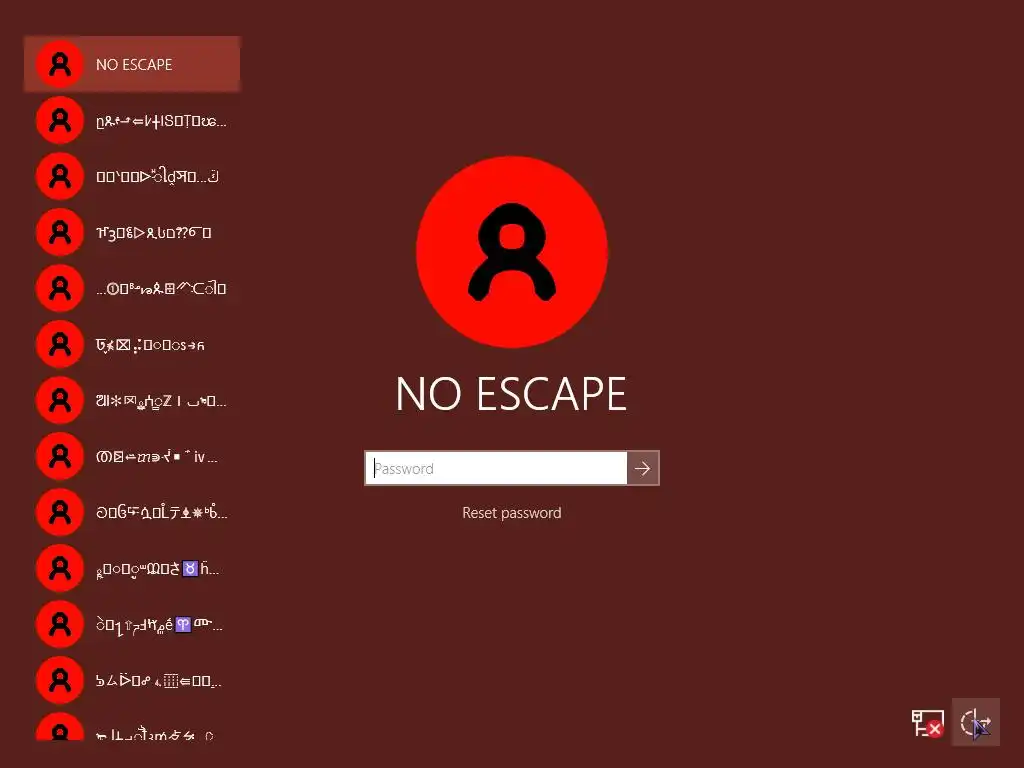Click the NO ESCAPE username heading
This screenshot has height=768, width=1024.
(511, 394)
